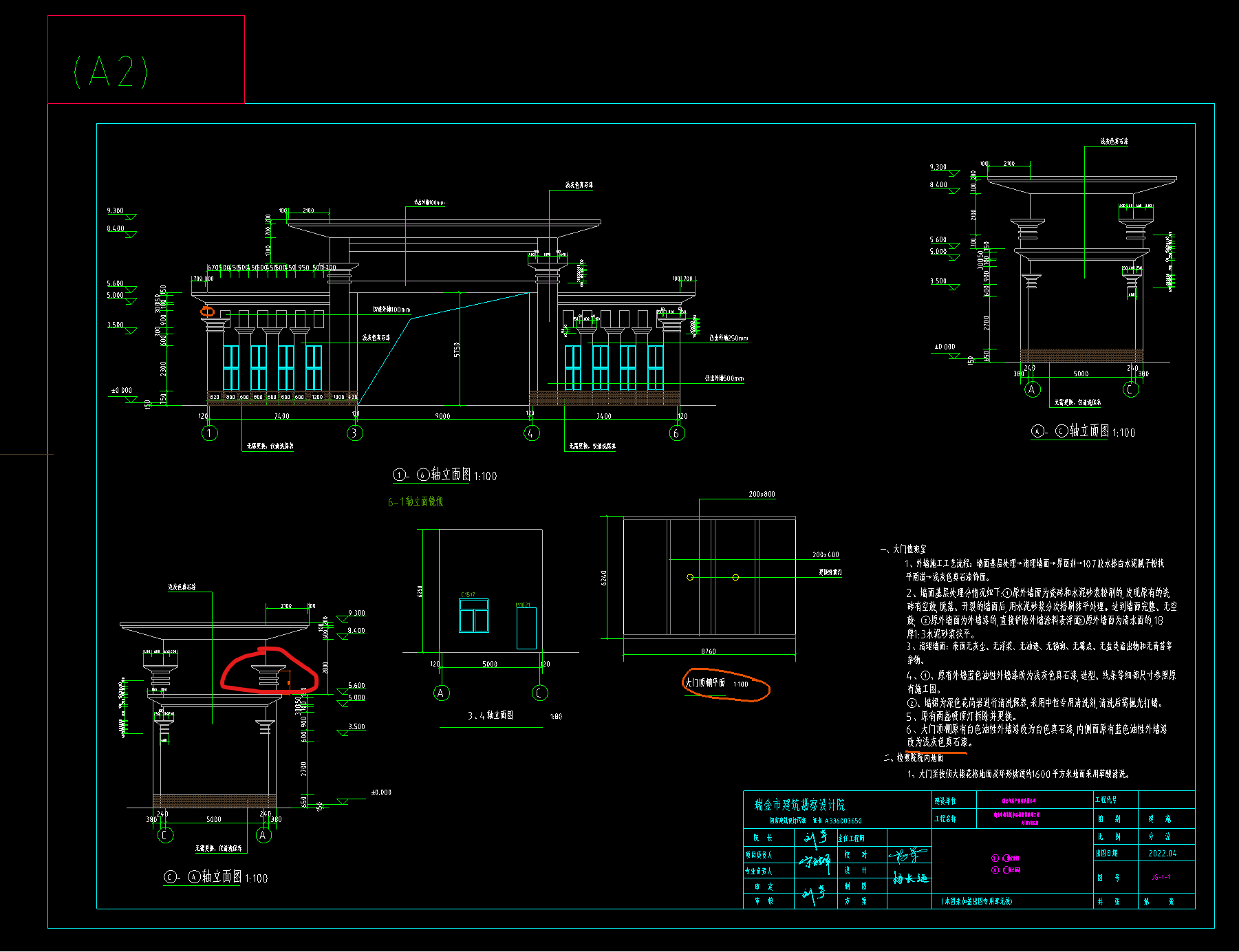Click the 9000 span dimension text
The height and width of the screenshot is (952, 1239).
click(x=442, y=416)
